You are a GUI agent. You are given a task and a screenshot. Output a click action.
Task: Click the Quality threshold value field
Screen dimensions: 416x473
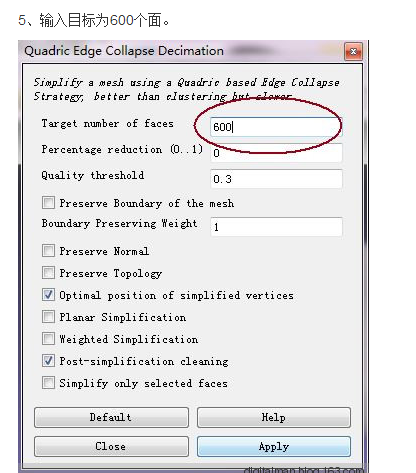[276, 179]
